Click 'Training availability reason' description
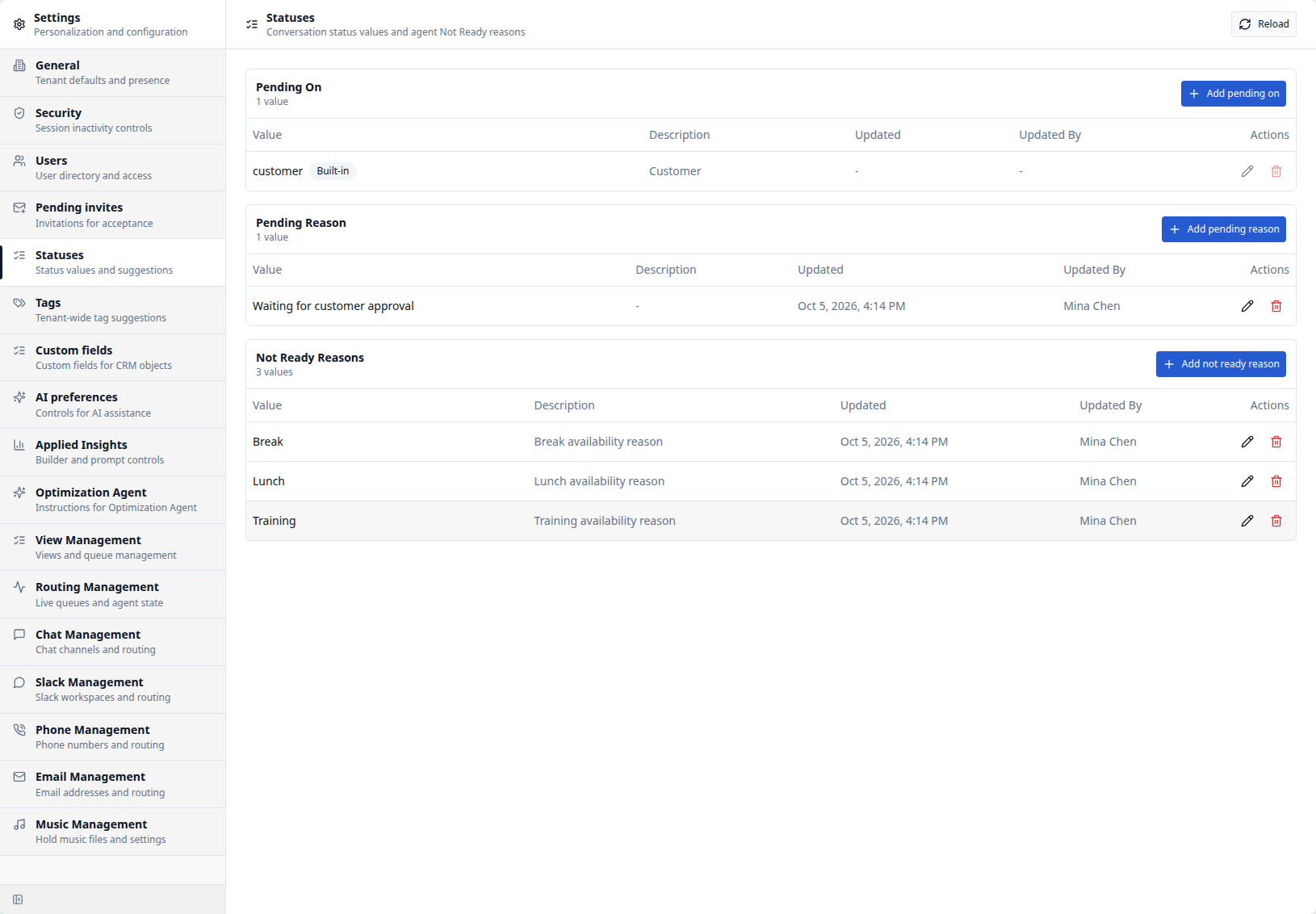1316x914 pixels. [605, 521]
